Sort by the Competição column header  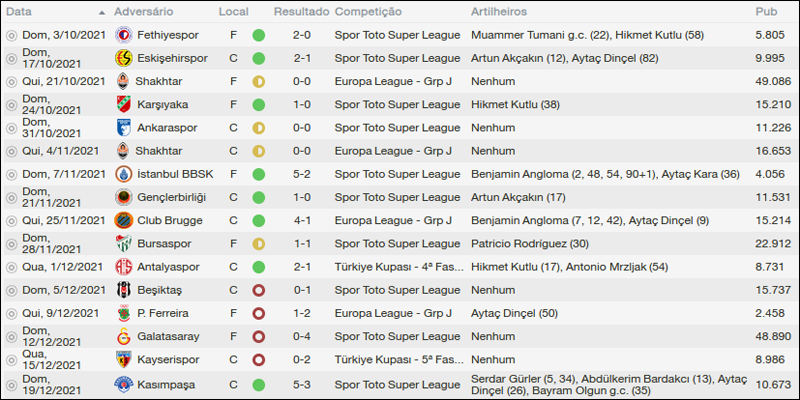pos(368,11)
